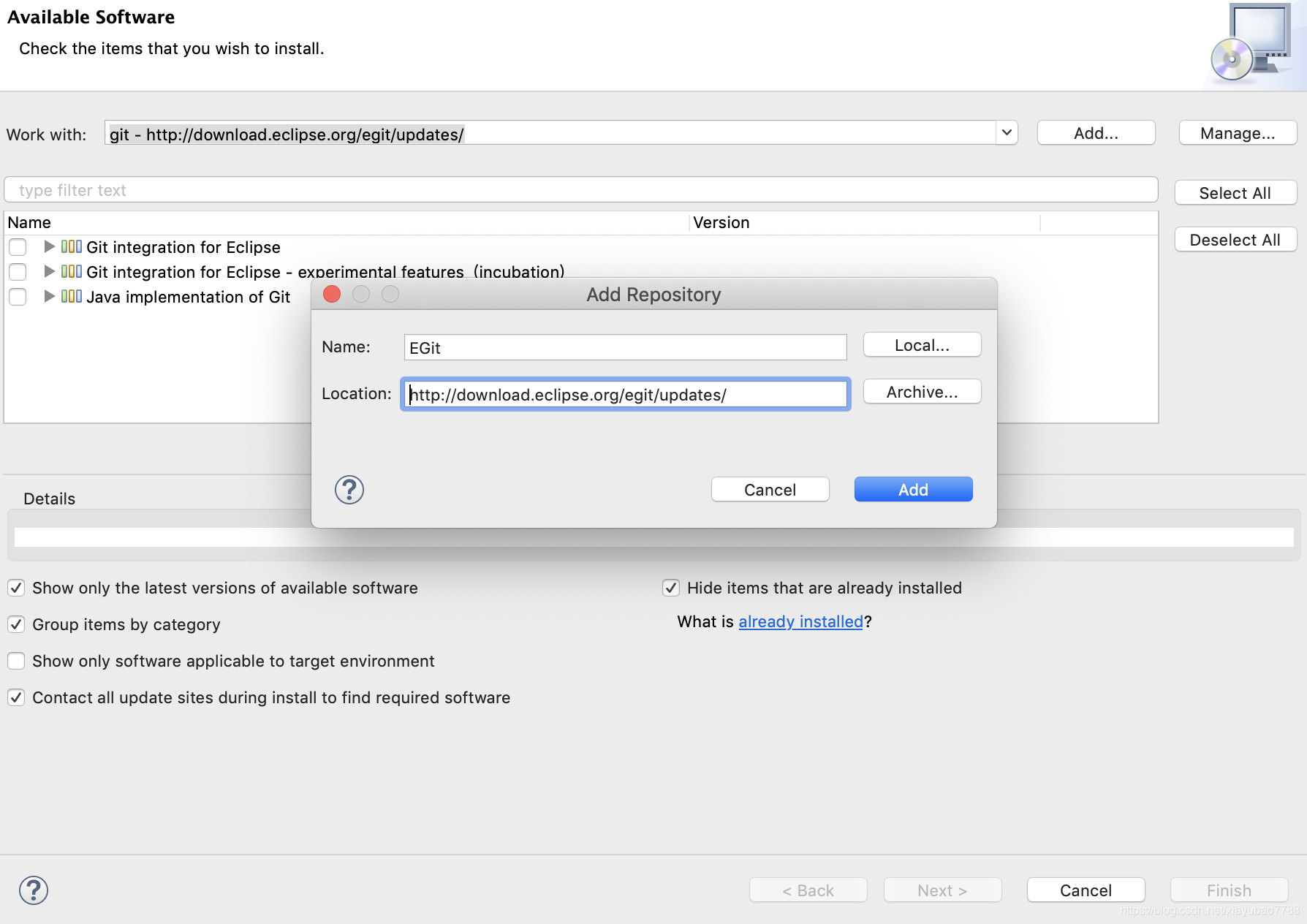Select 'Java implementation of Git' row text
1307x924 pixels.
point(189,297)
